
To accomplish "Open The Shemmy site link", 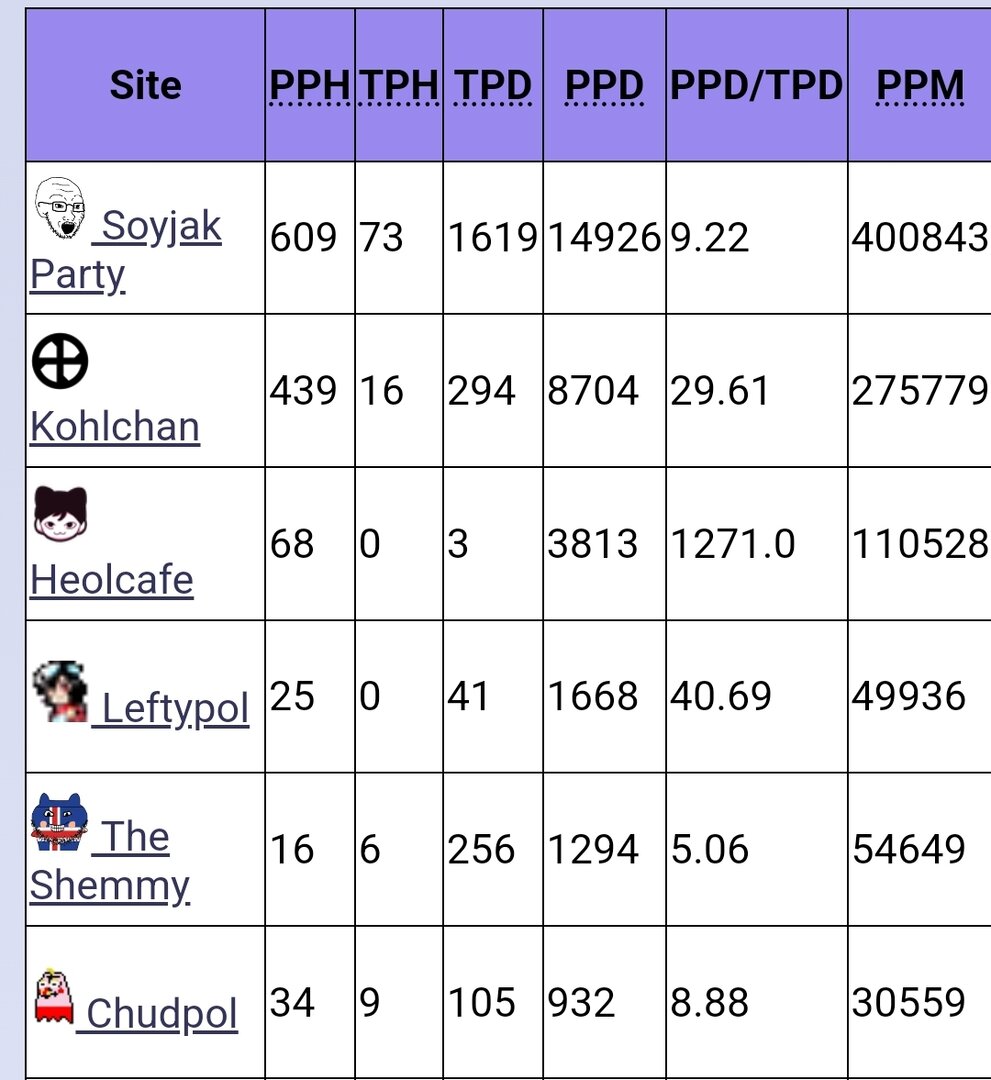I will pos(110,861).
